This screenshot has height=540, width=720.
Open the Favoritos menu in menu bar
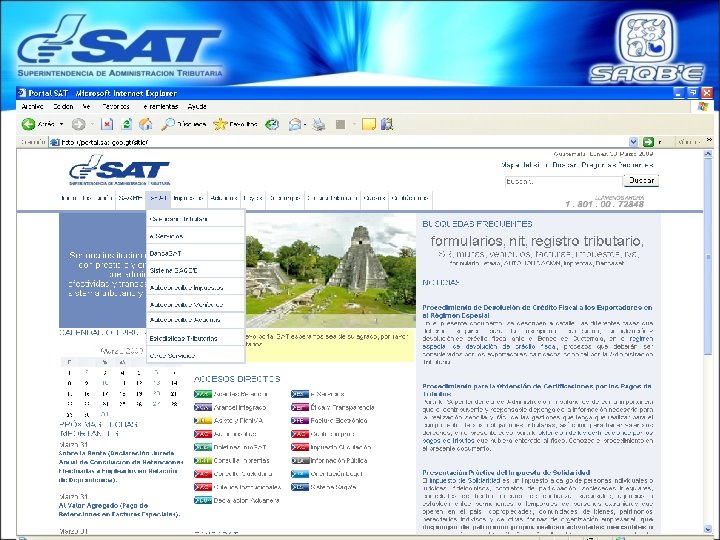coord(116,107)
